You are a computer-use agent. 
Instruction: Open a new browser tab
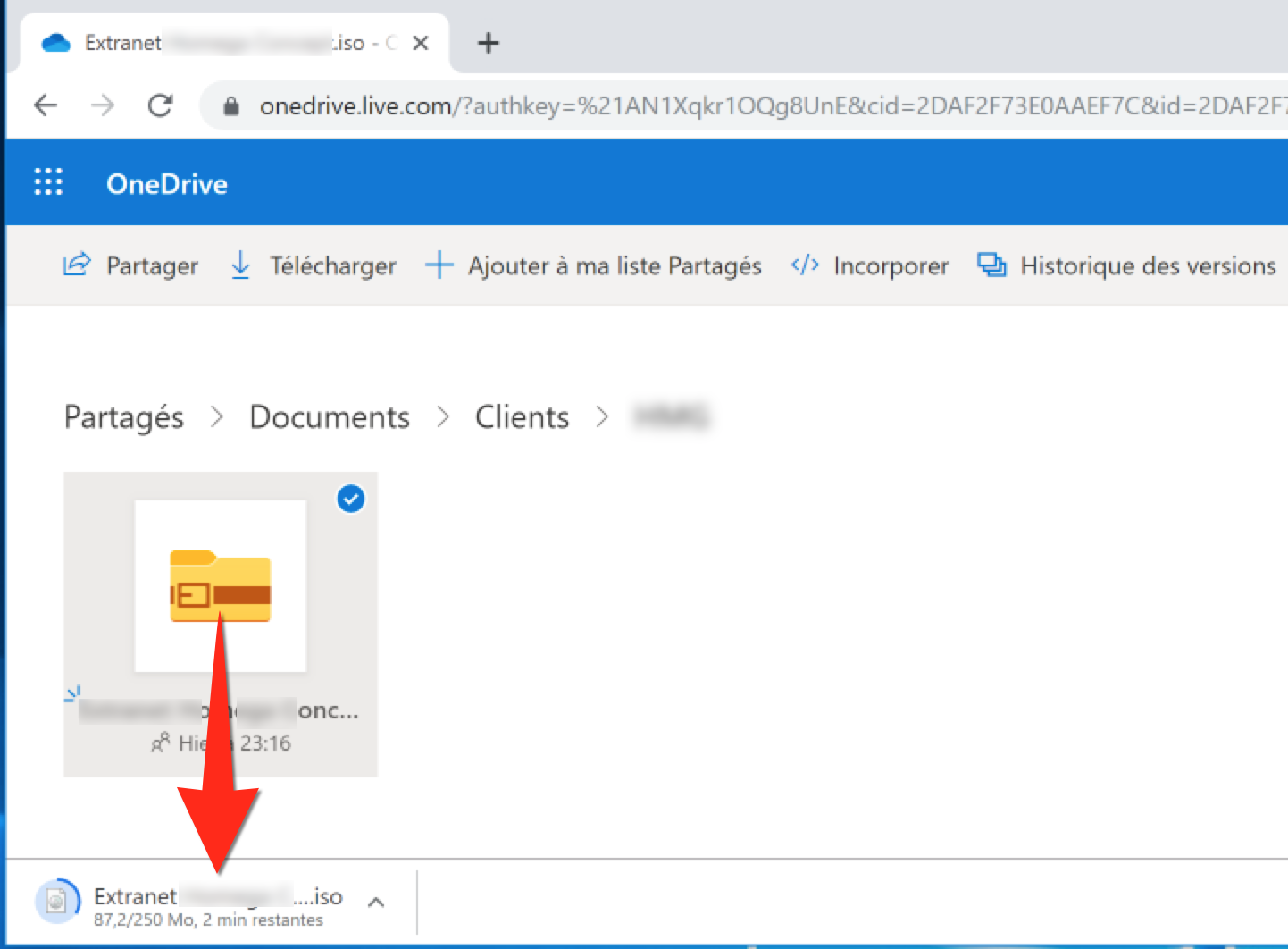coord(489,43)
